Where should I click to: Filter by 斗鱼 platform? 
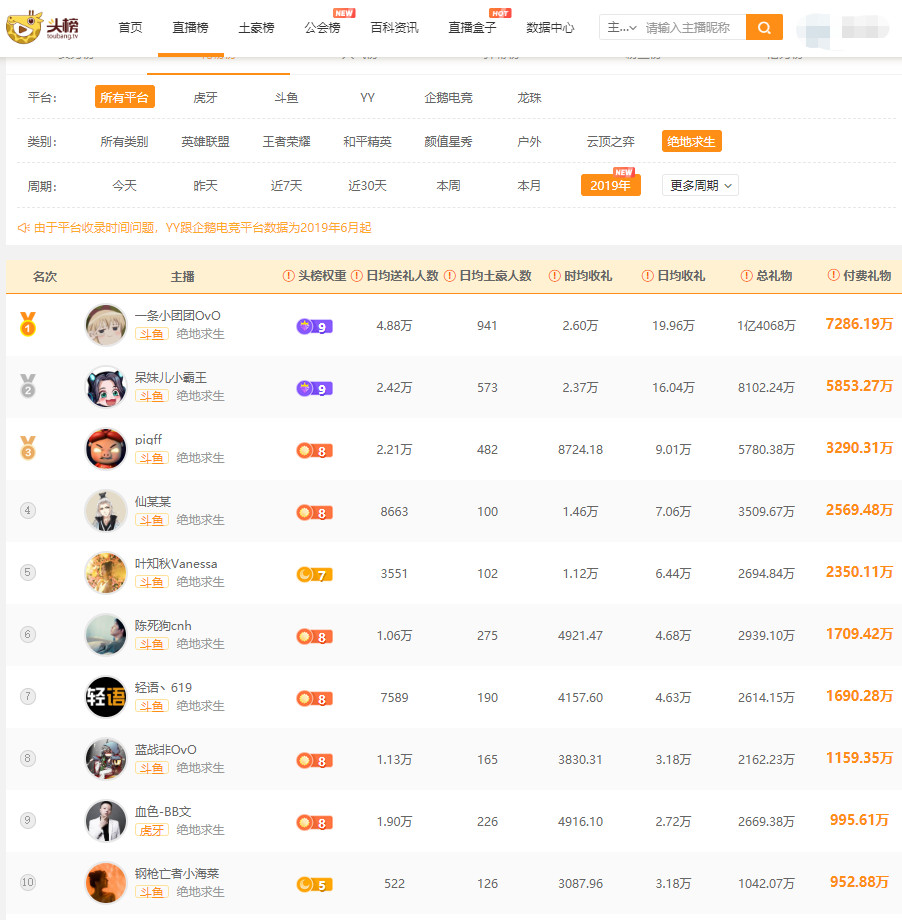click(286, 97)
